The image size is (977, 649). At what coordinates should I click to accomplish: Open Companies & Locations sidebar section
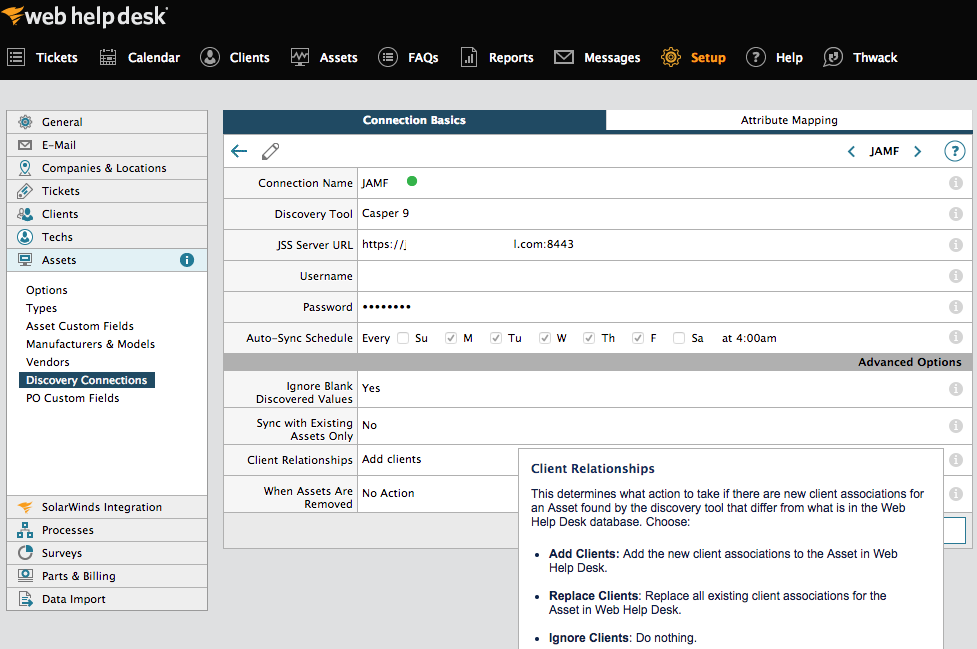click(x=107, y=168)
